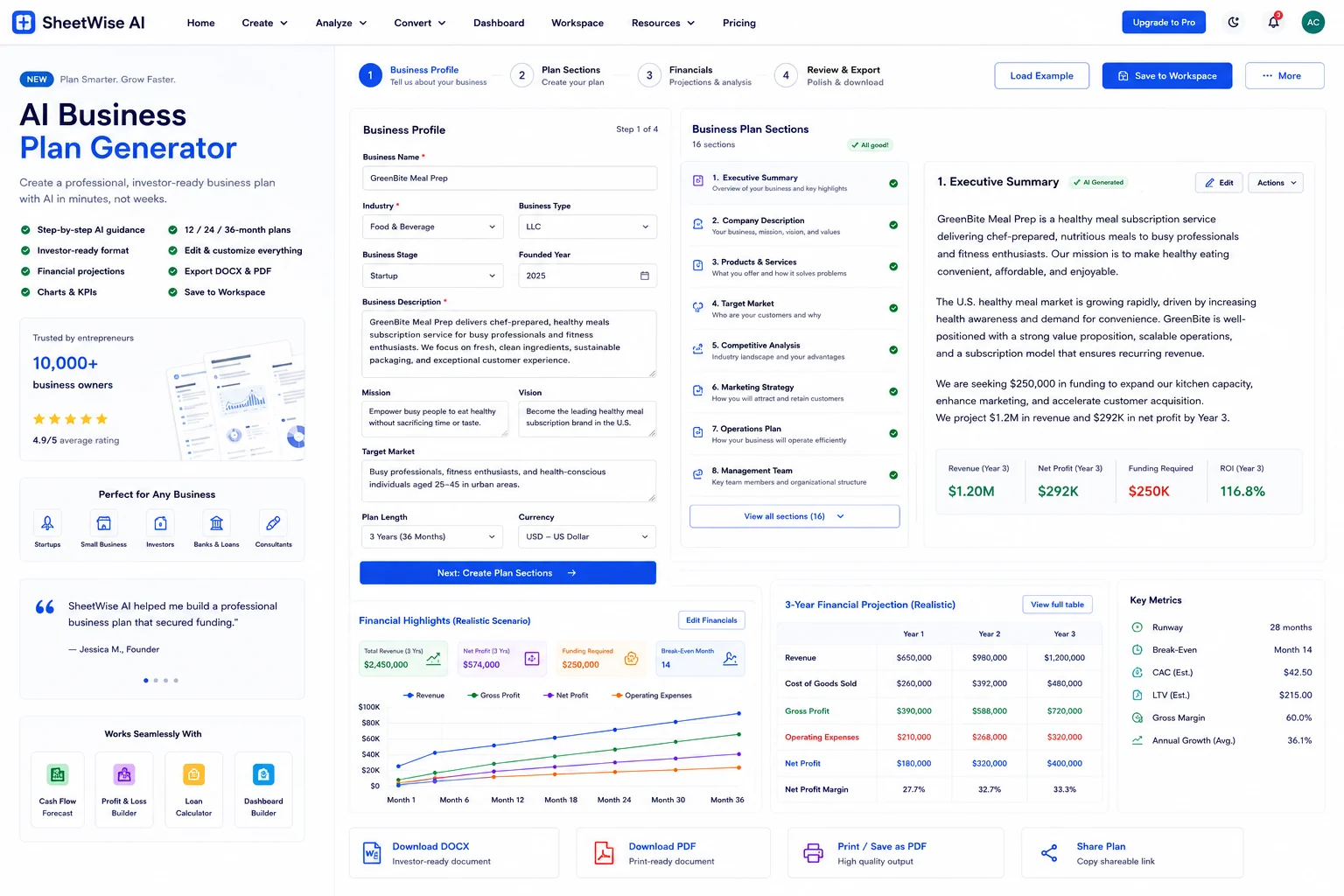The image size is (1344, 896).
Task: Select first testimonial carousel dot
Action: (145, 680)
